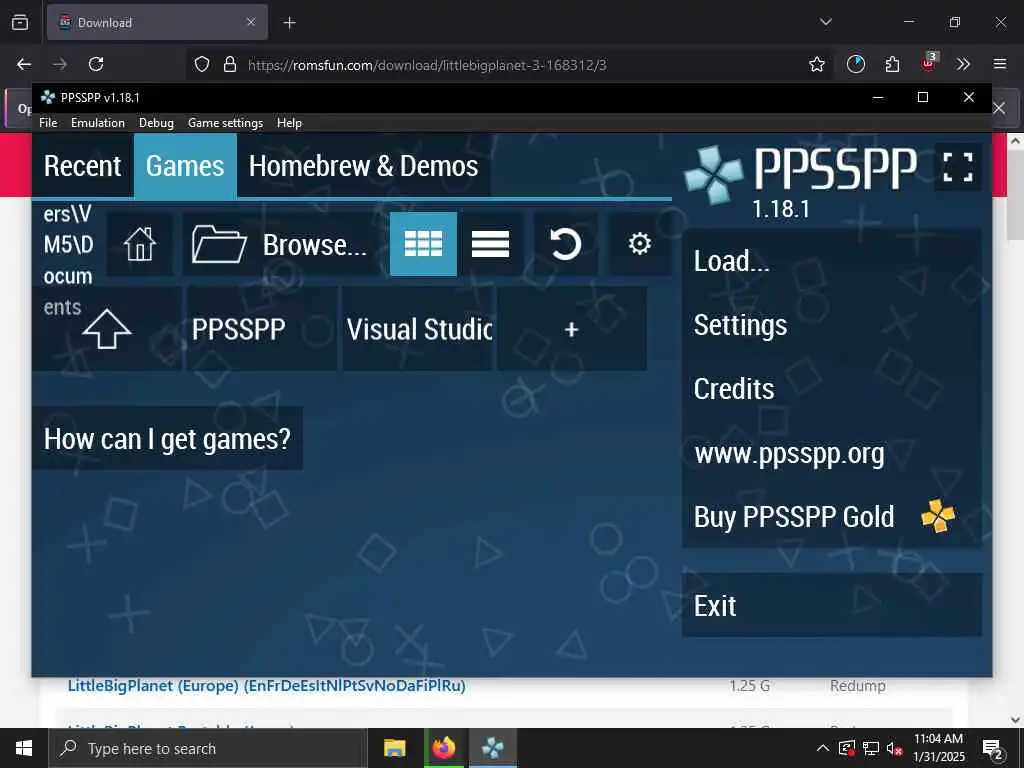
Task: Open uBlock Origin extension icon
Action: click(x=928, y=63)
